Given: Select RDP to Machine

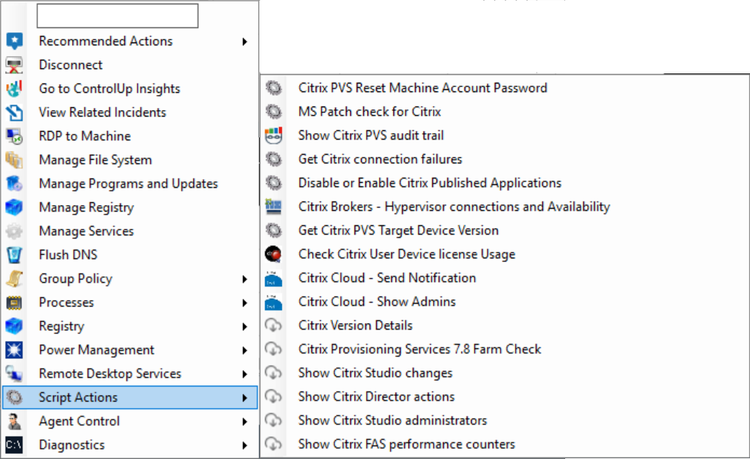Looking at the screenshot, I should click(130, 136).
